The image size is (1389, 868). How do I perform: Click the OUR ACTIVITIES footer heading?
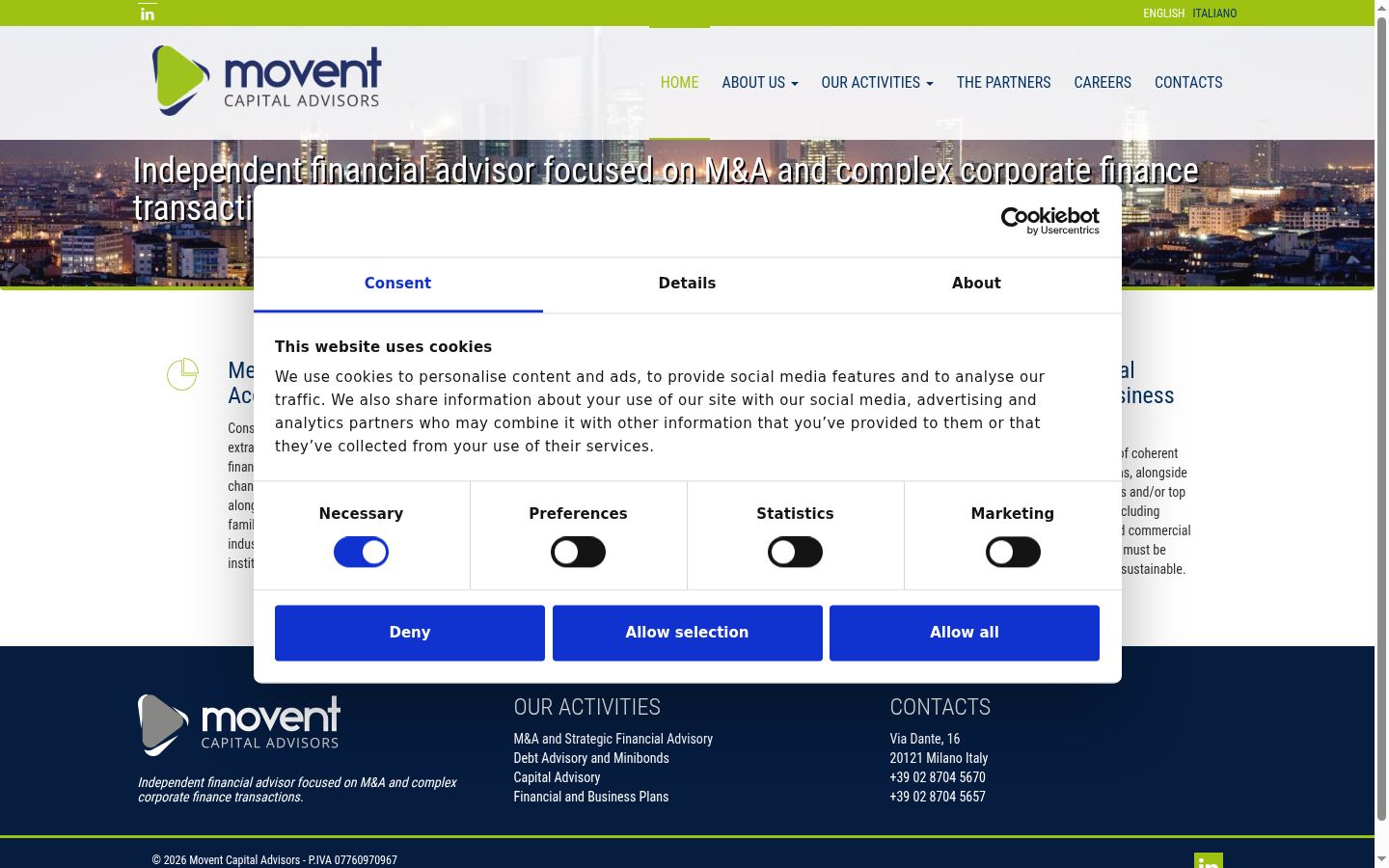pos(586,707)
